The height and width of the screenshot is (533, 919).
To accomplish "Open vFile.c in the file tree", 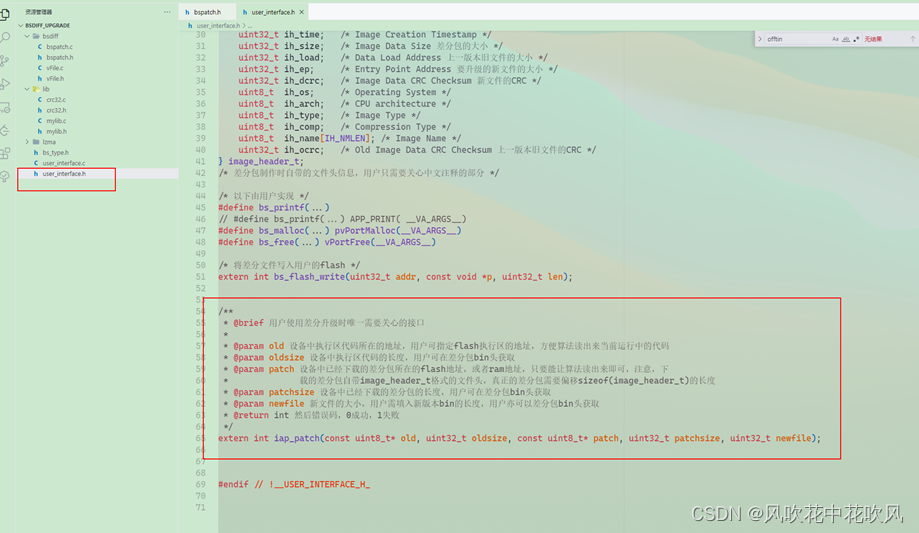I will (x=55, y=68).
